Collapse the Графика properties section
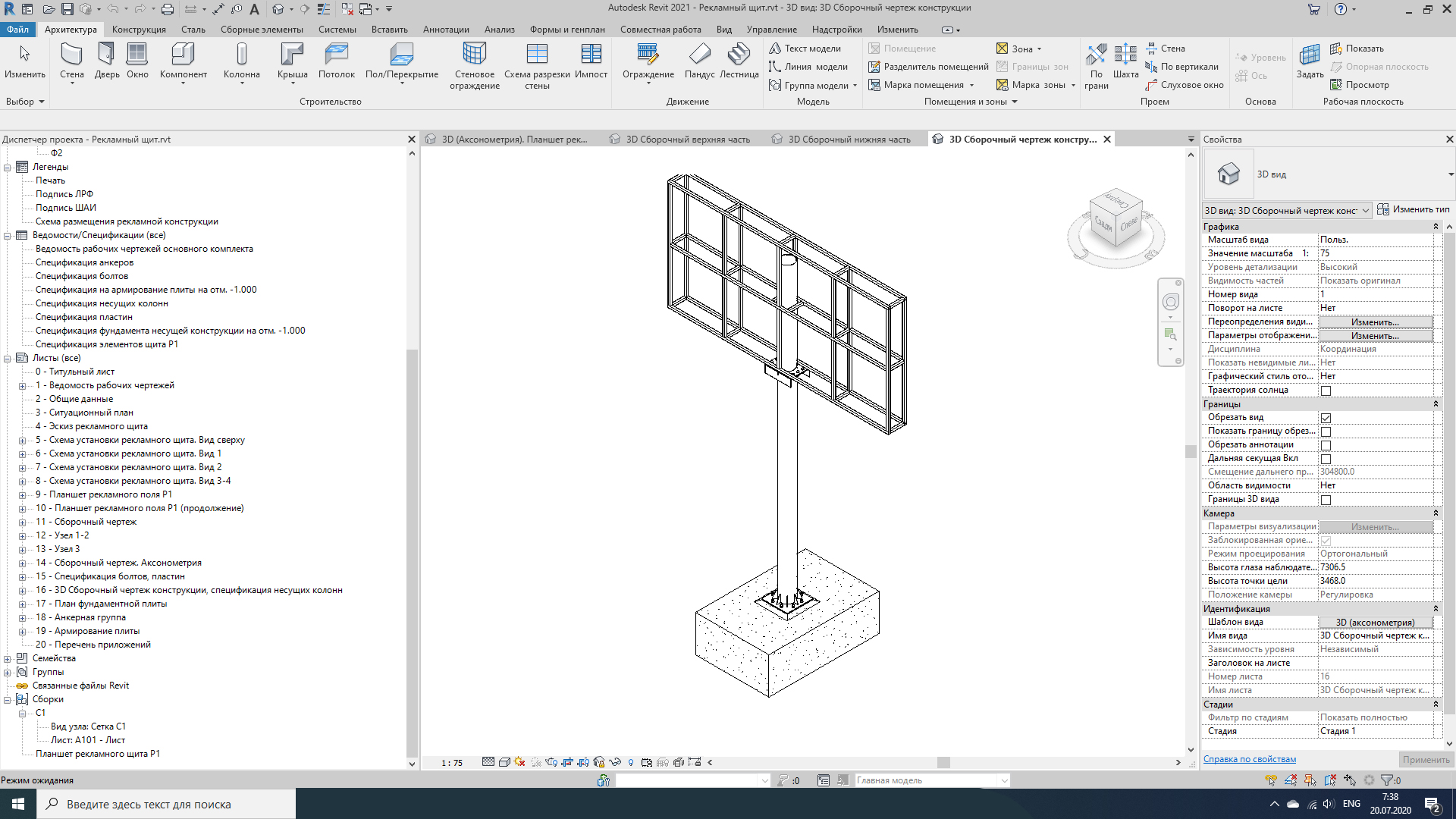The height and width of the screenshot is (819, 1456). click(1436, 227)
